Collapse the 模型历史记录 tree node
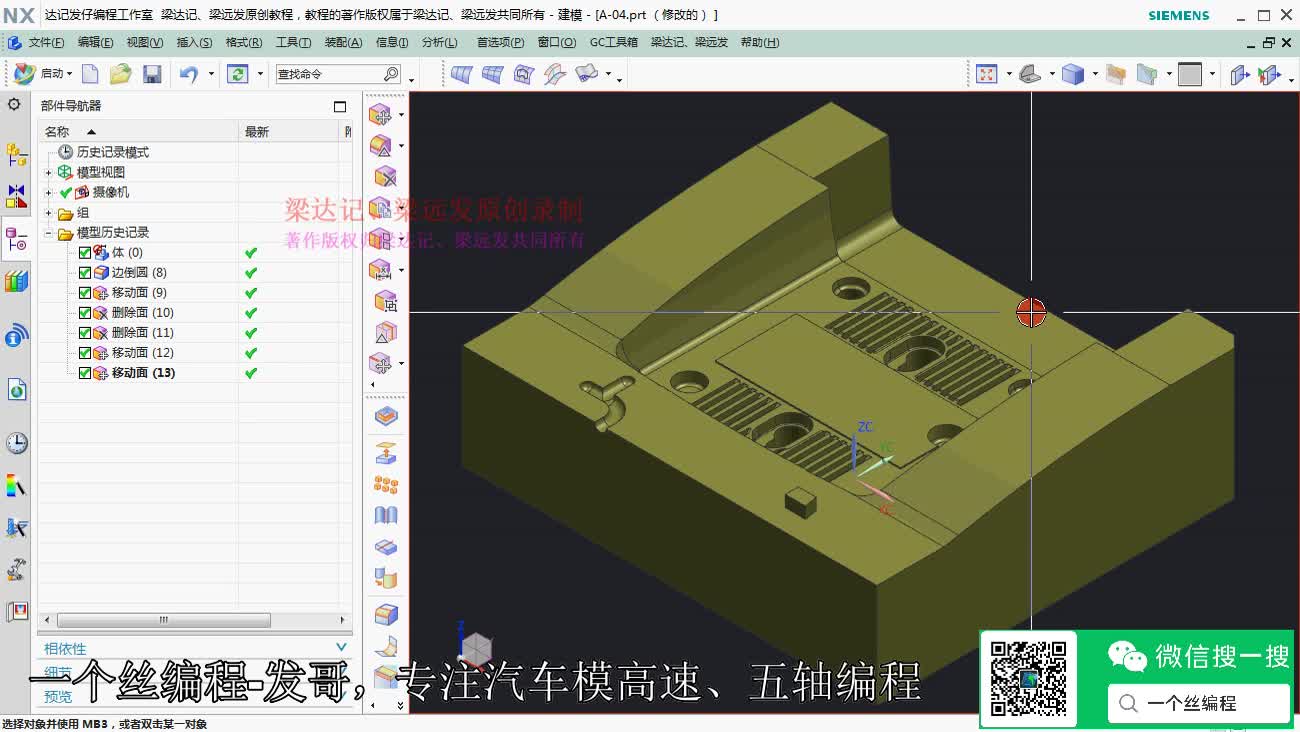This screenshot has height=732, width=1300. point(48,232)
